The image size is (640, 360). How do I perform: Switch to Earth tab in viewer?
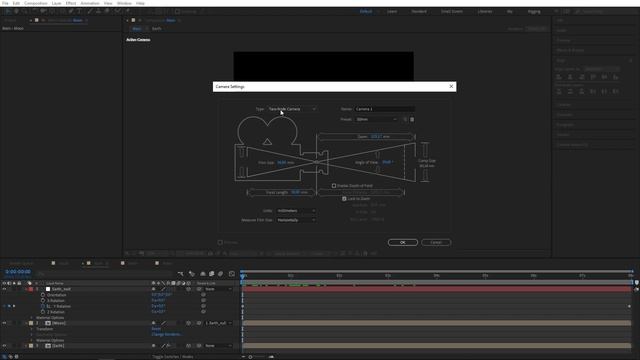coord(157,29)
